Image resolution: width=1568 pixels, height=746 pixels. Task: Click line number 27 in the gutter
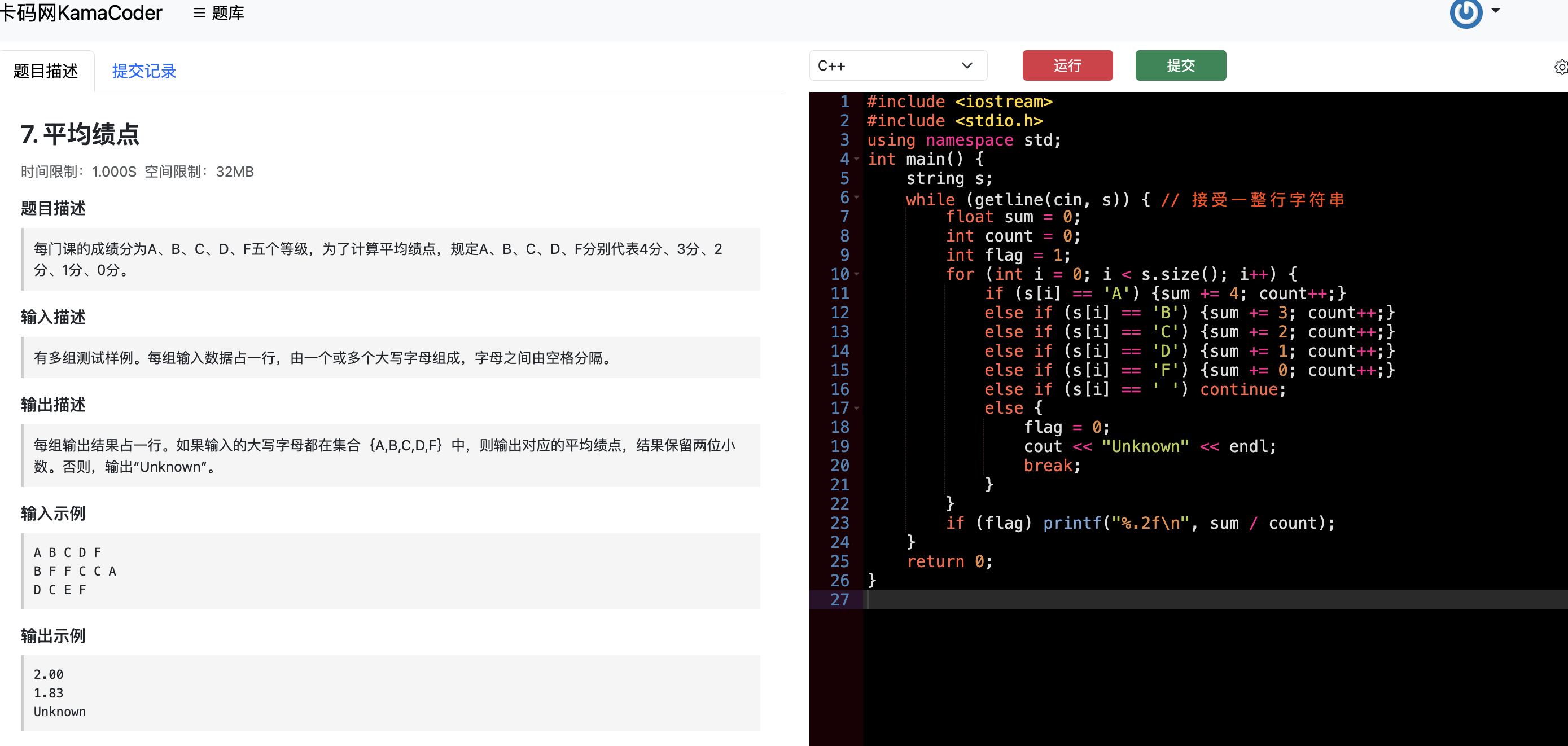point(839,600)
